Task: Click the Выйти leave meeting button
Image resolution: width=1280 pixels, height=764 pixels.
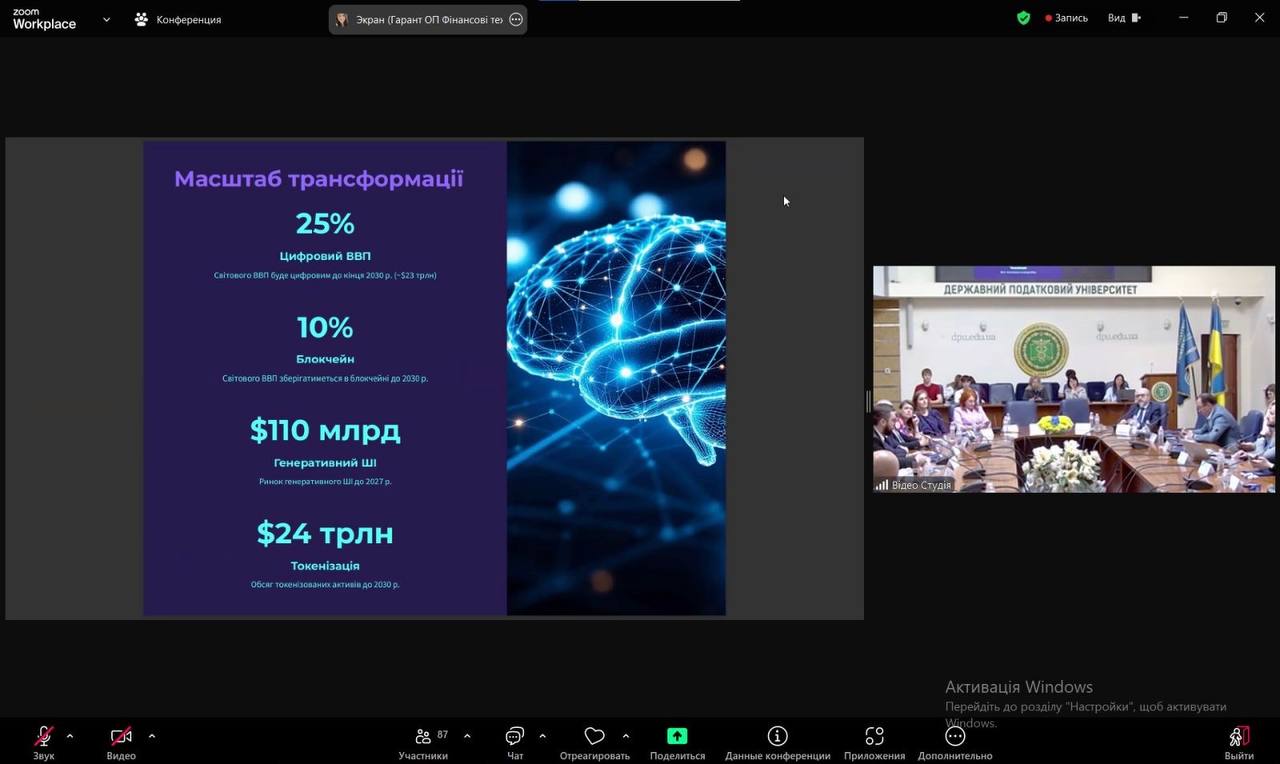Action: click(x=1238, y=737)
